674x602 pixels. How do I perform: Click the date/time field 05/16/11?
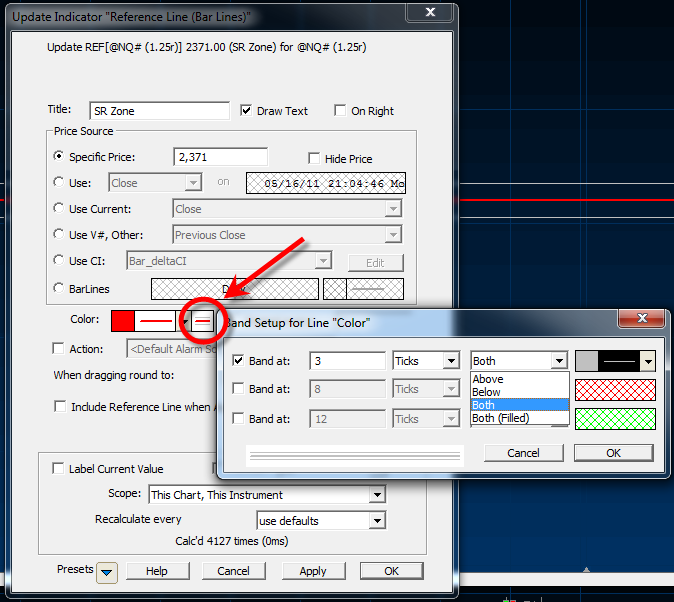click(326, 183)
